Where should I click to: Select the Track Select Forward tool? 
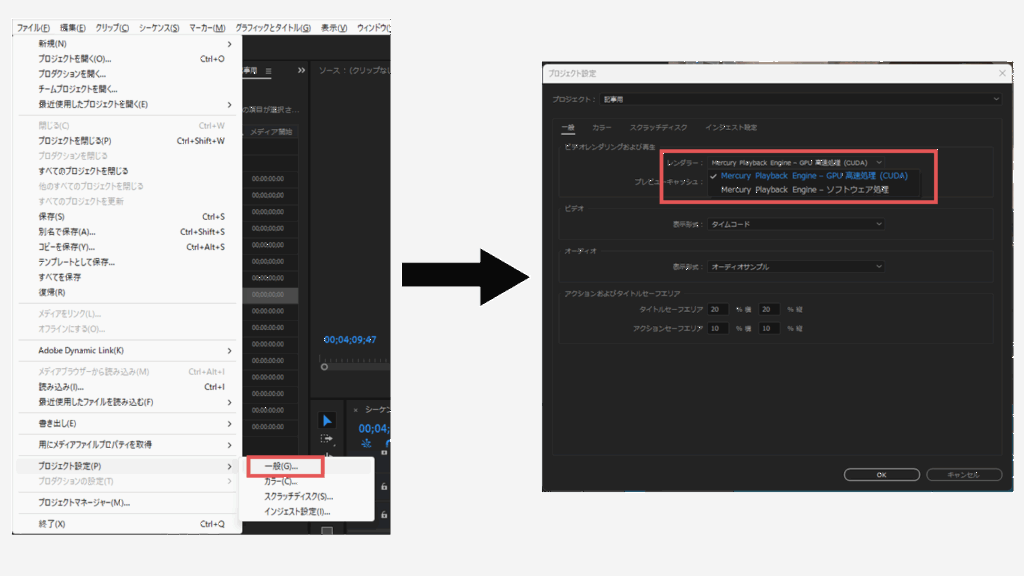tap(327, 439)
